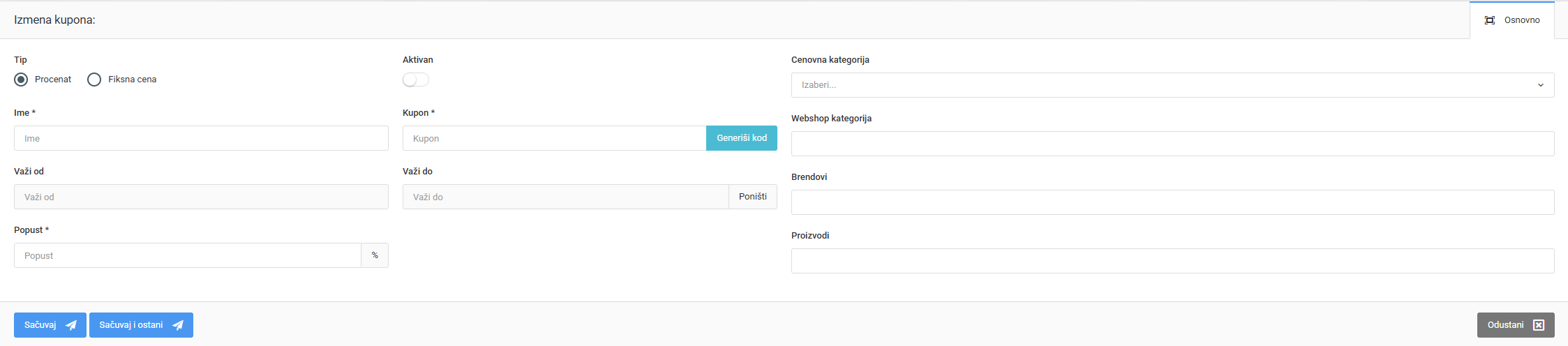Click the Sačuvaj button
Screen dimensions: 1568x346
pos(50,325)
